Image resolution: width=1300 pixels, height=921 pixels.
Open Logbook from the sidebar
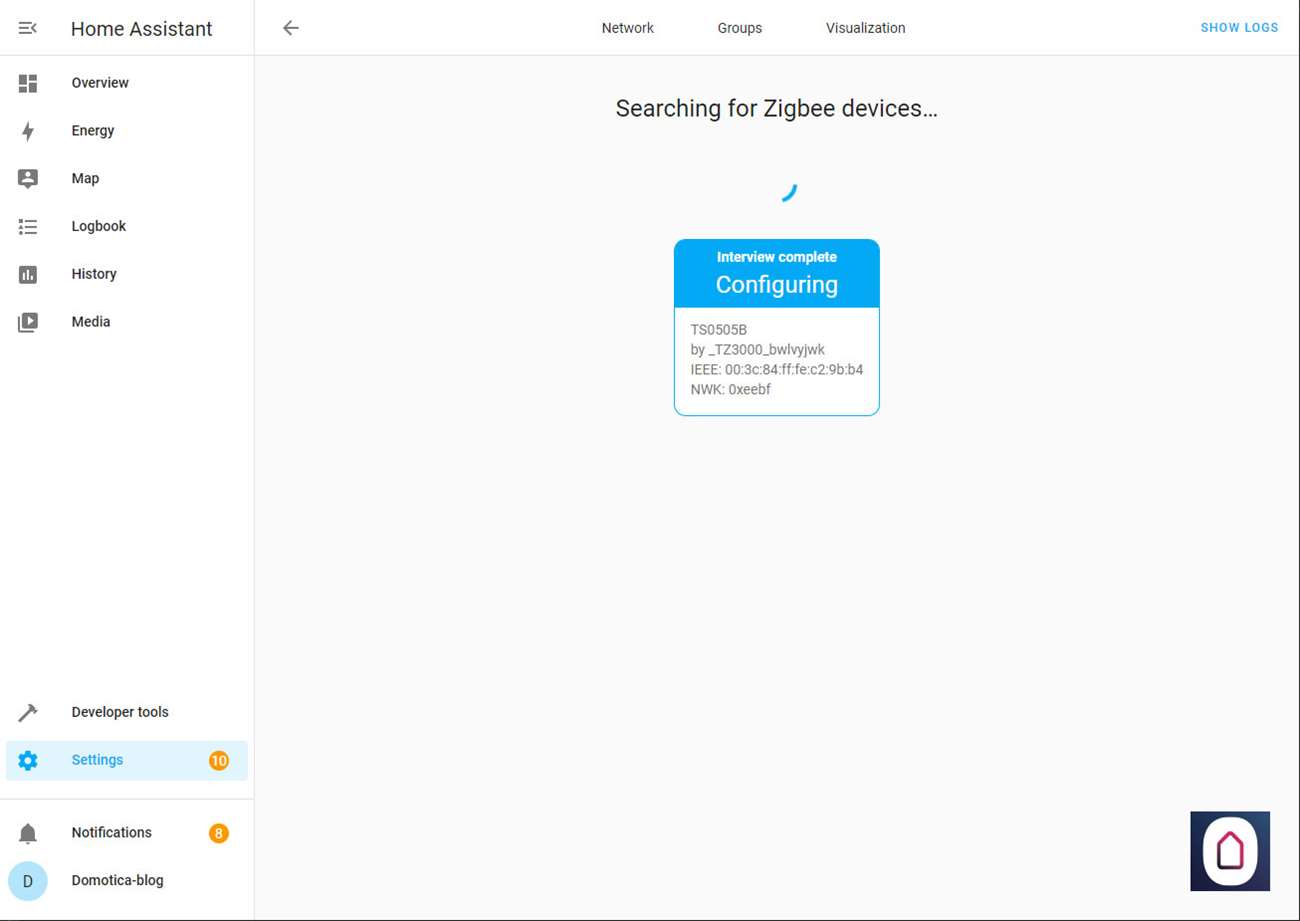pos(127,227)
